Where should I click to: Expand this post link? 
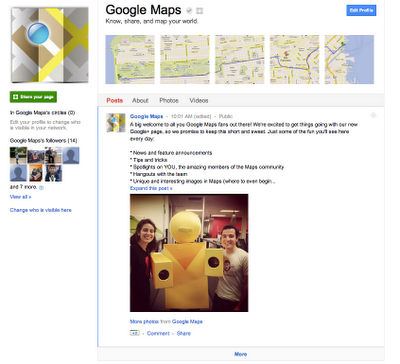(151, 188)
